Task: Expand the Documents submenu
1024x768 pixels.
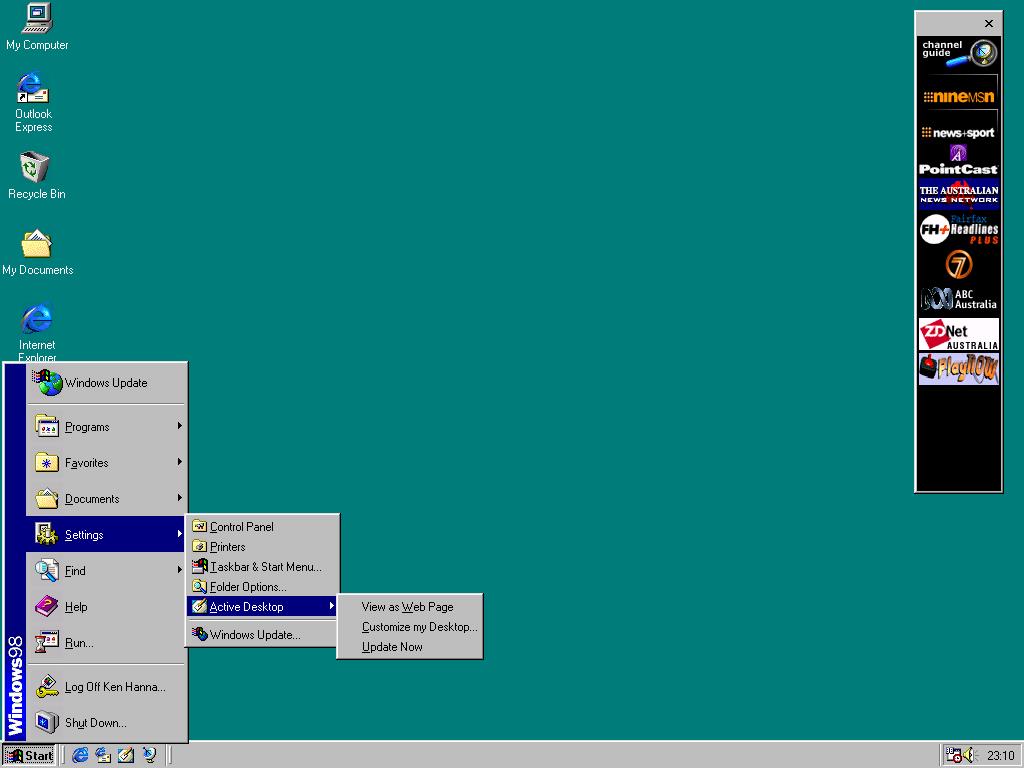Action: [x=106, y=498]
